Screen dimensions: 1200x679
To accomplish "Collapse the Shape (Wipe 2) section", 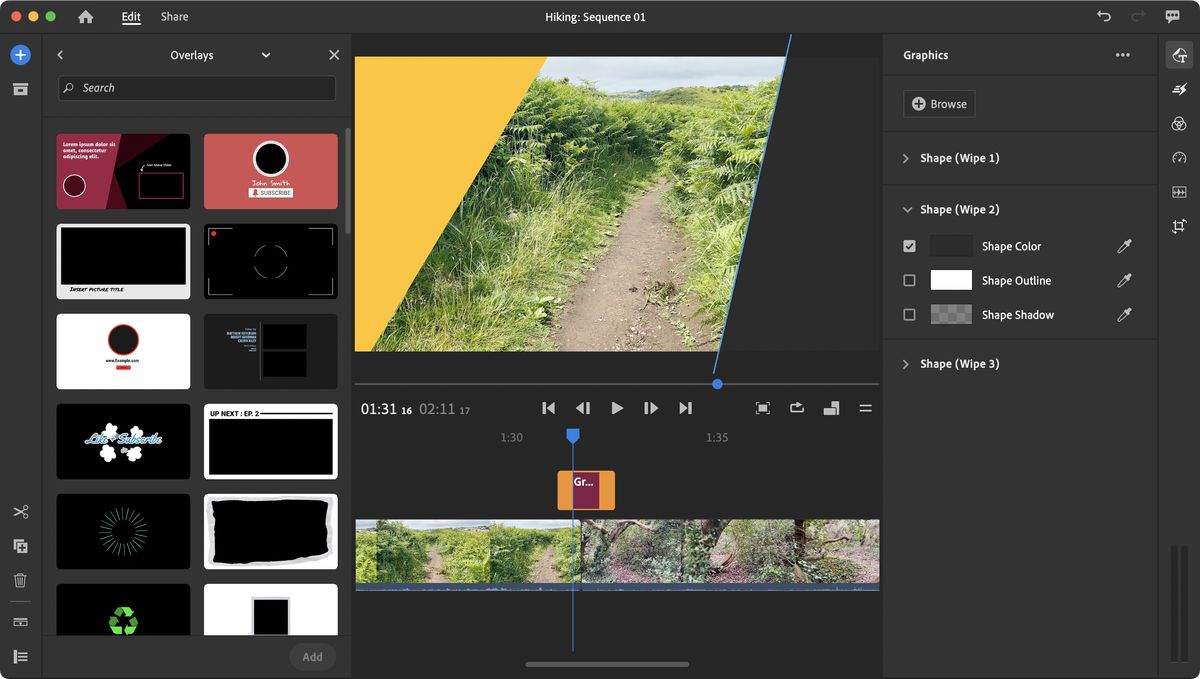I will pos(906,209).
